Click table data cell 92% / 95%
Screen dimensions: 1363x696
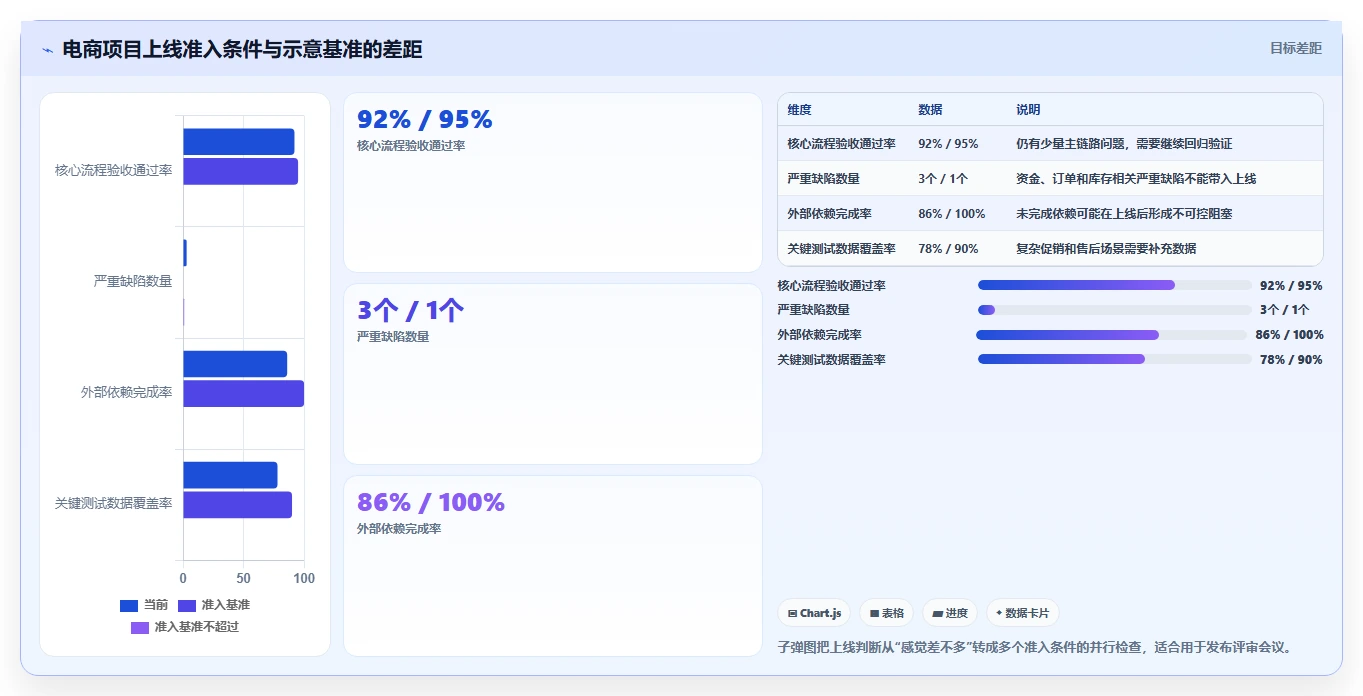tap(948, 144)
